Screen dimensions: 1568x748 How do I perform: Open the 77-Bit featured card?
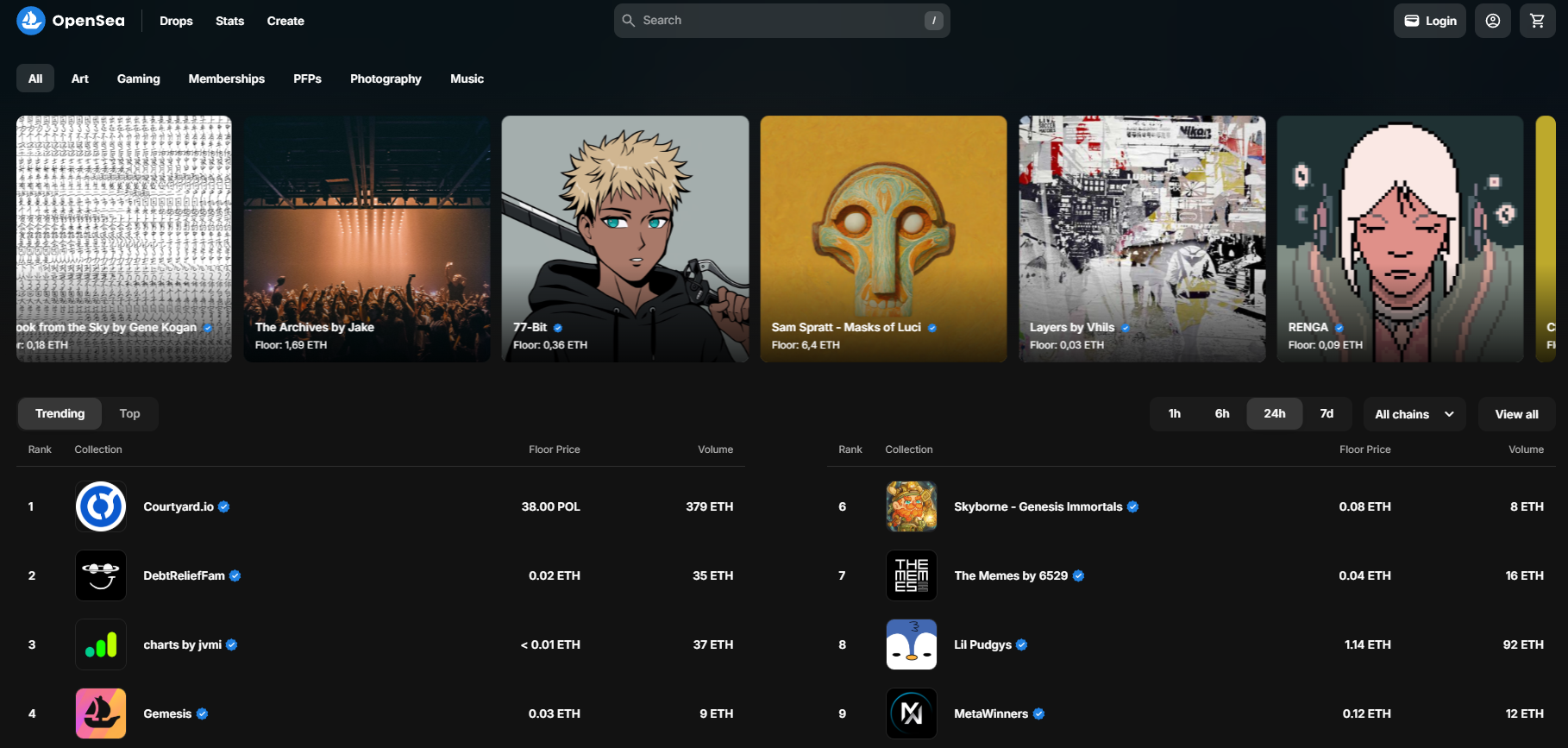[x=625, y=239]
